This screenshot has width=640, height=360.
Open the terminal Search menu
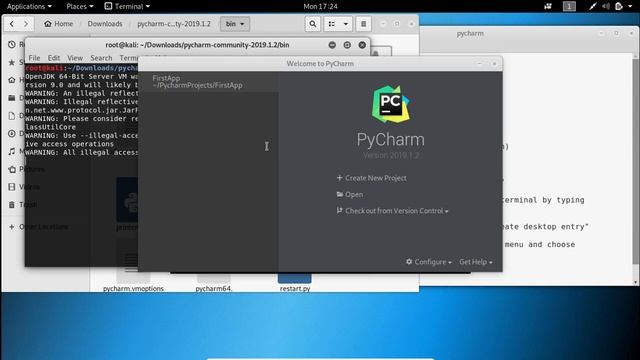pos(101,58)
